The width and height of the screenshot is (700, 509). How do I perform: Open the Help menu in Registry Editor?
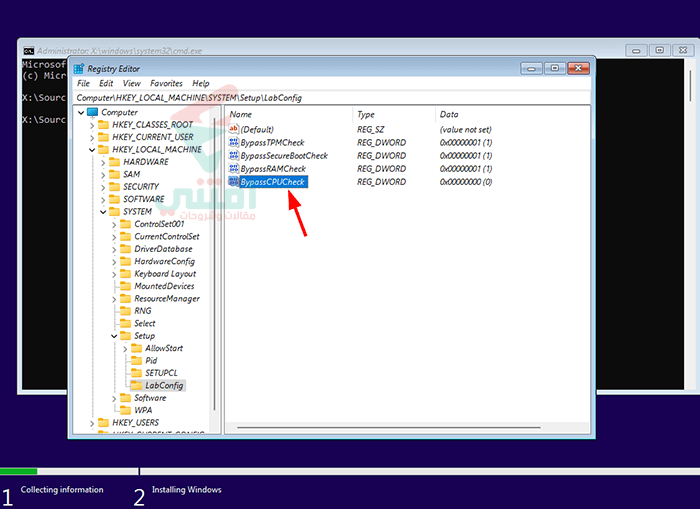pos(200,83)
